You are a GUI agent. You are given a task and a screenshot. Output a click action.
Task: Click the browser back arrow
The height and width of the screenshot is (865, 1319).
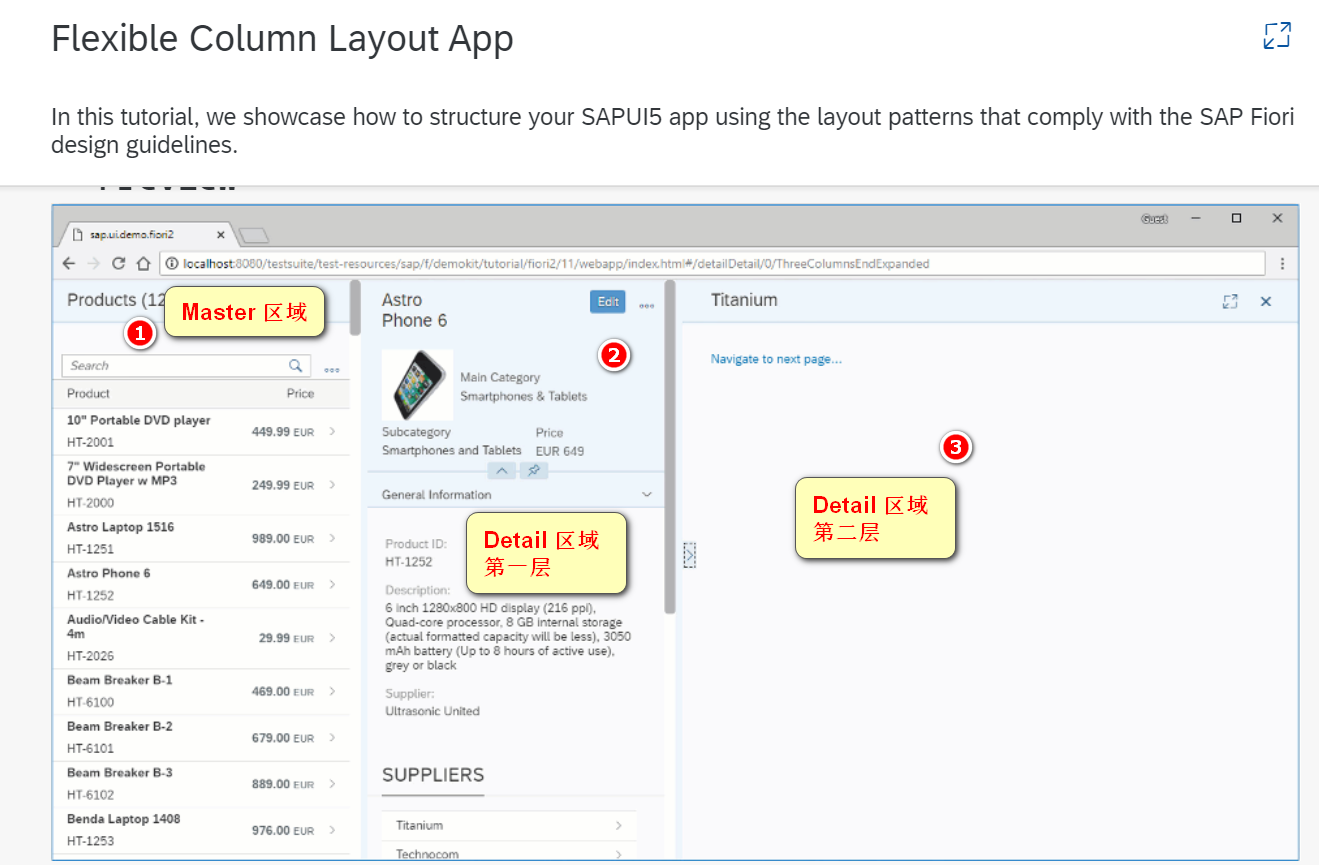[x=68, y=264]
